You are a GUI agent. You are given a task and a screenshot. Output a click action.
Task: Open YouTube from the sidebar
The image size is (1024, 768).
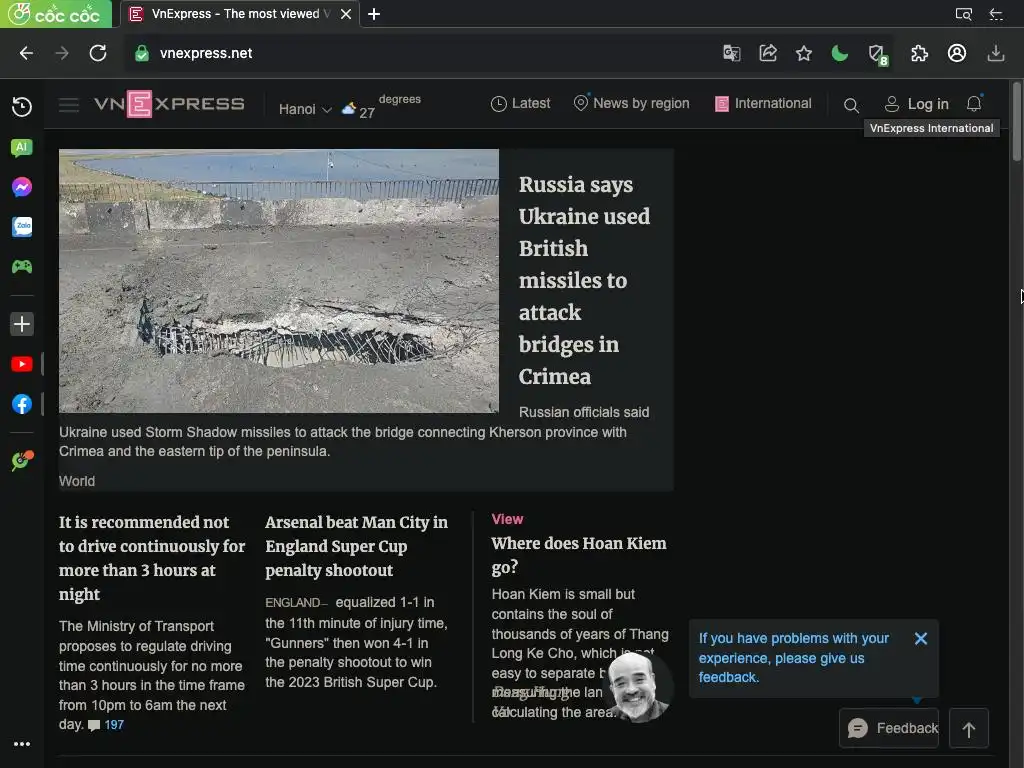click(x=22, y=364)
